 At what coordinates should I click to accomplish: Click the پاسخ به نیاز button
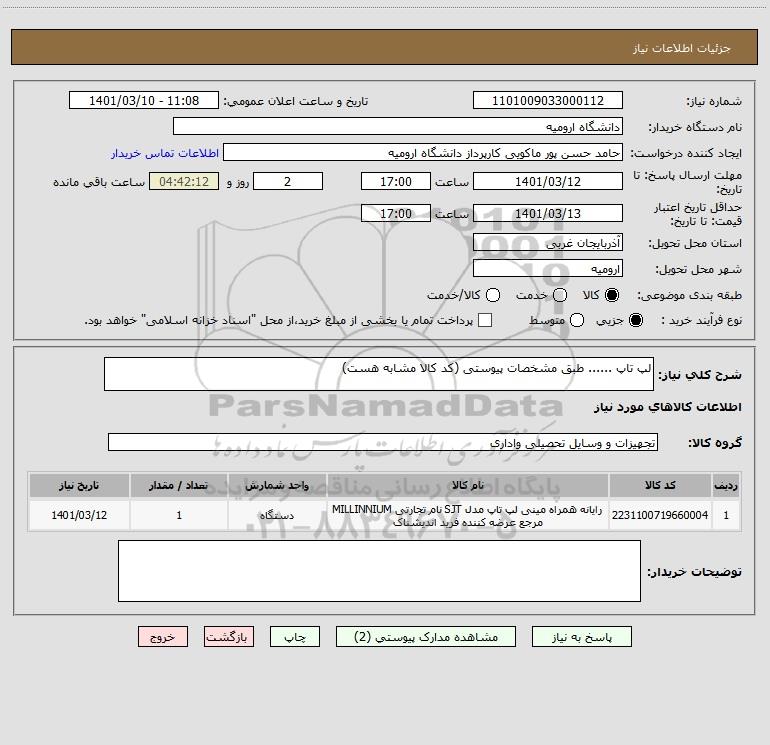pos(581,636)
